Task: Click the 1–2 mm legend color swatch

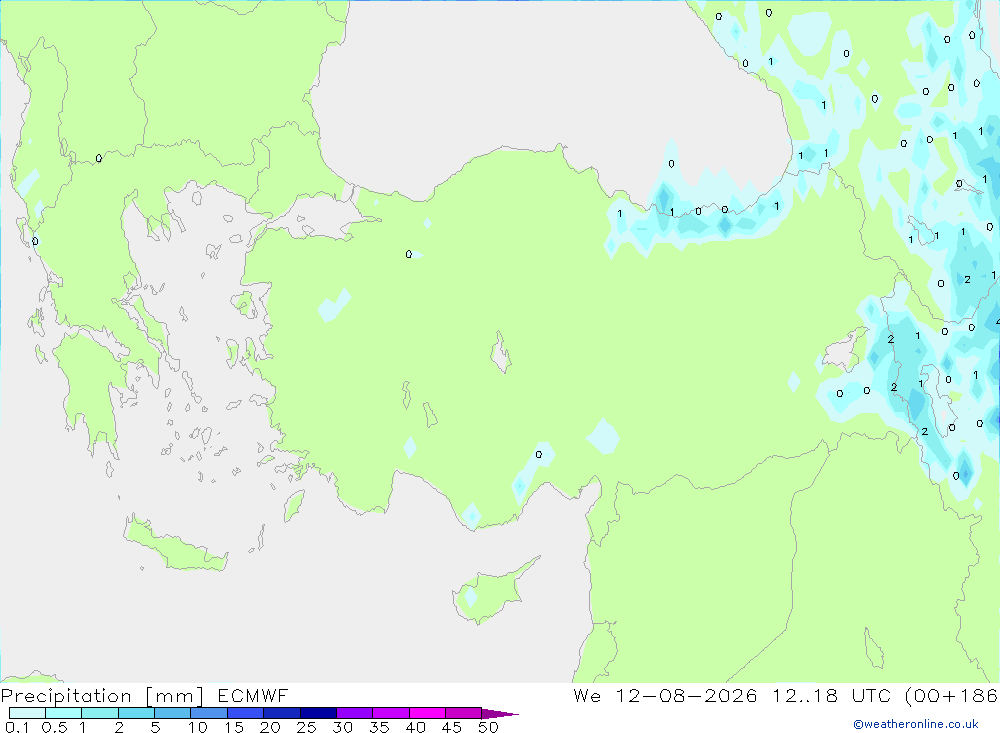Action: pyautogui.click(x=100, y=713)
